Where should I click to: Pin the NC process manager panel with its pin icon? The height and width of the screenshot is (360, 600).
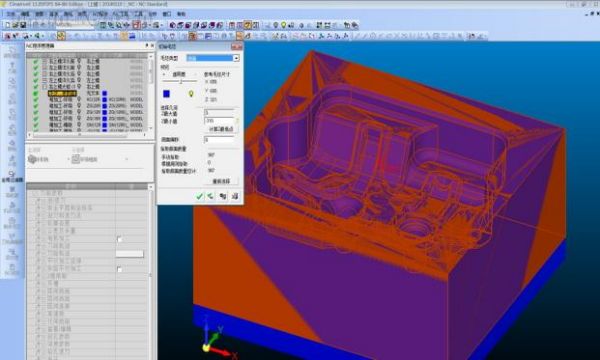[146, 46]
